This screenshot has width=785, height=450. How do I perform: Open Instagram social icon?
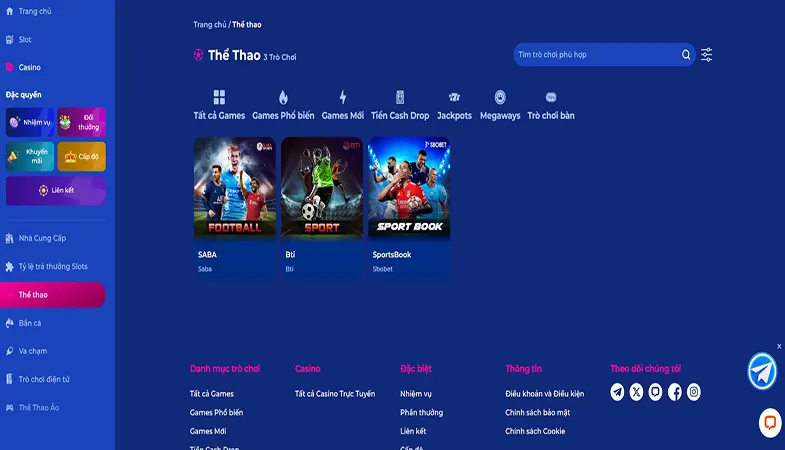click(694, 392)
